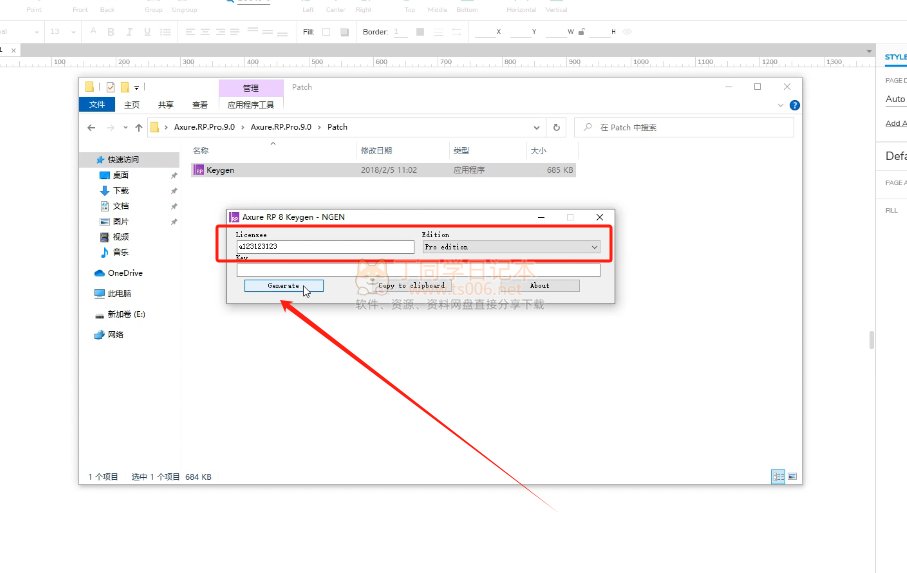The image size is (907, 573).
Task: Click the Bold formatting icon
Action: pyautogui.click(x=112, y=32)
